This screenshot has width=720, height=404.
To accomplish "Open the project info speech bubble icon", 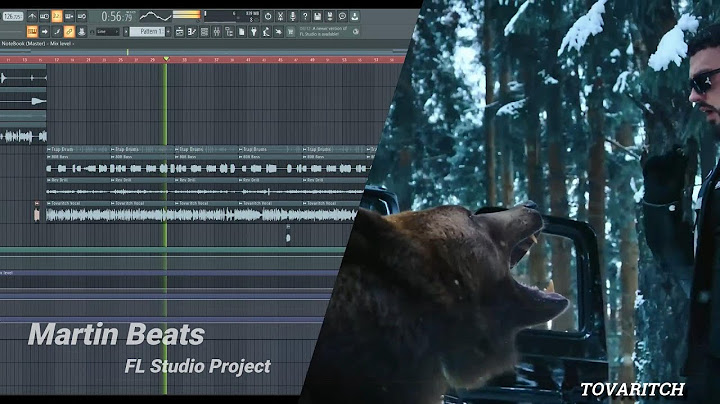I will pyautogui.click(x=343, y=17).
